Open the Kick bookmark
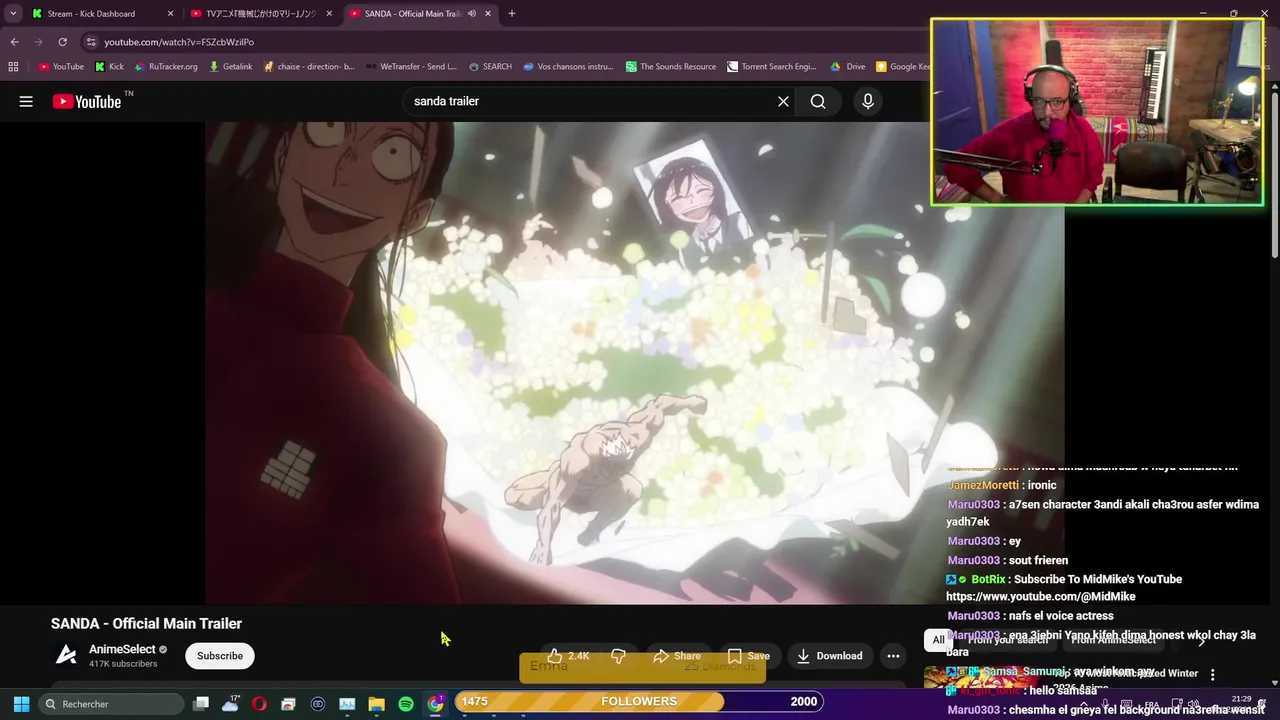The height and width of the screenshot is (720, 1280). point(110,67)
